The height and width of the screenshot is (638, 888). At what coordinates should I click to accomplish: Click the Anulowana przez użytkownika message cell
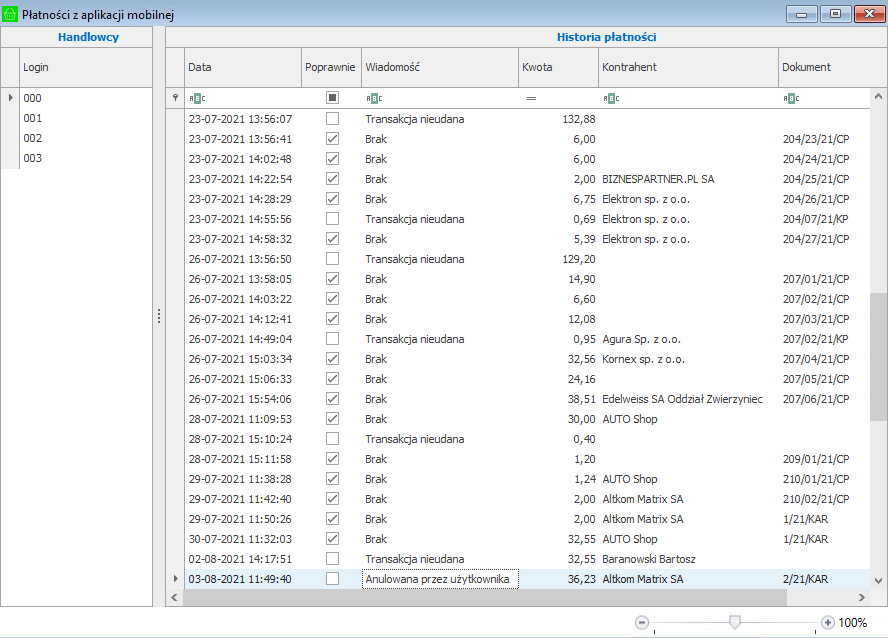pos(439,579)
